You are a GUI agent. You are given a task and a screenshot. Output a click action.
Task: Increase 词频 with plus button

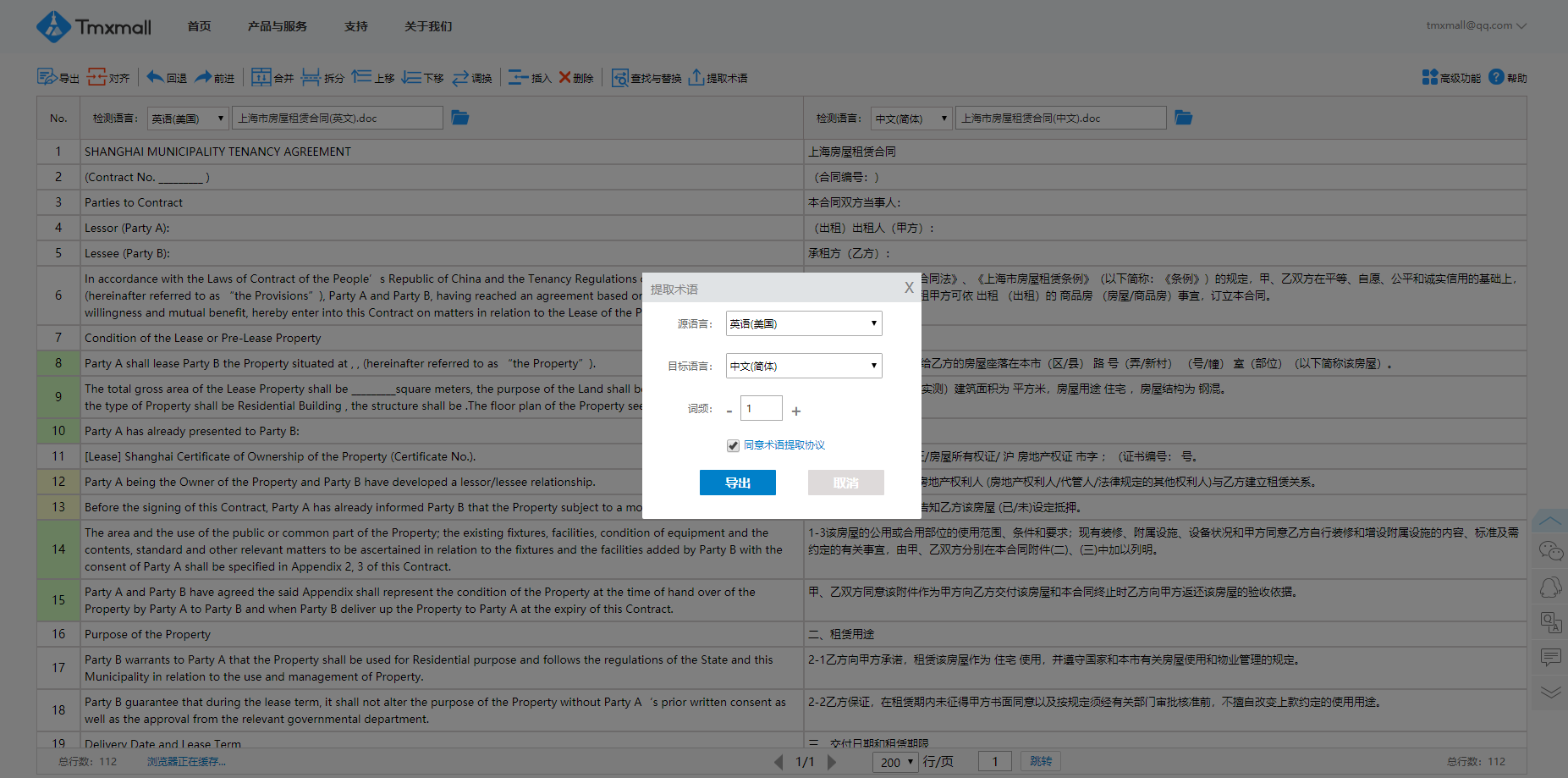[796, 411]
